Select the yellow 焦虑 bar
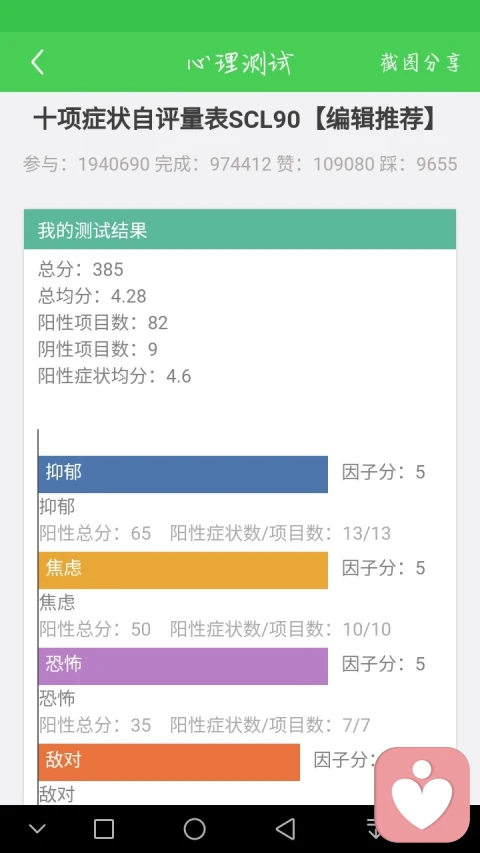The height and width of the screenshot is (853, 480). (183, 570)
